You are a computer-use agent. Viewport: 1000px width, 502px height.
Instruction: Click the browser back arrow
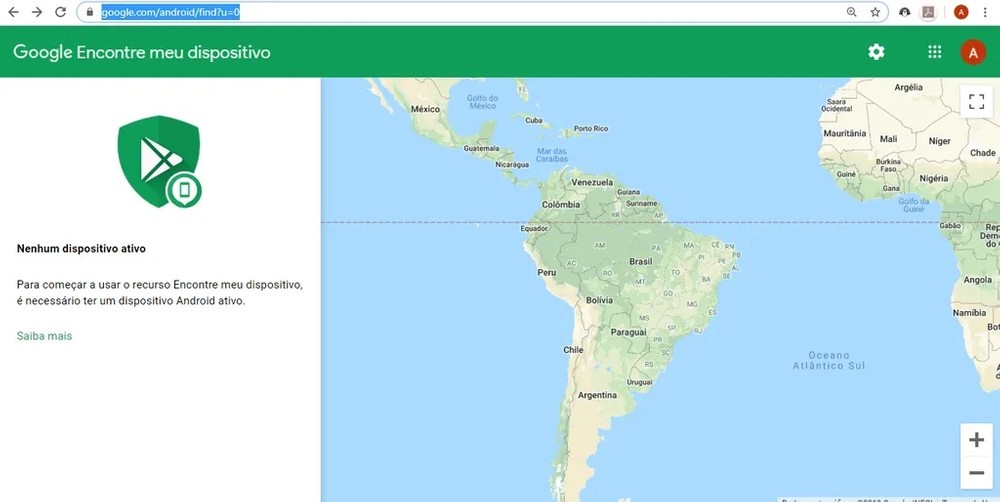(13, 12)
